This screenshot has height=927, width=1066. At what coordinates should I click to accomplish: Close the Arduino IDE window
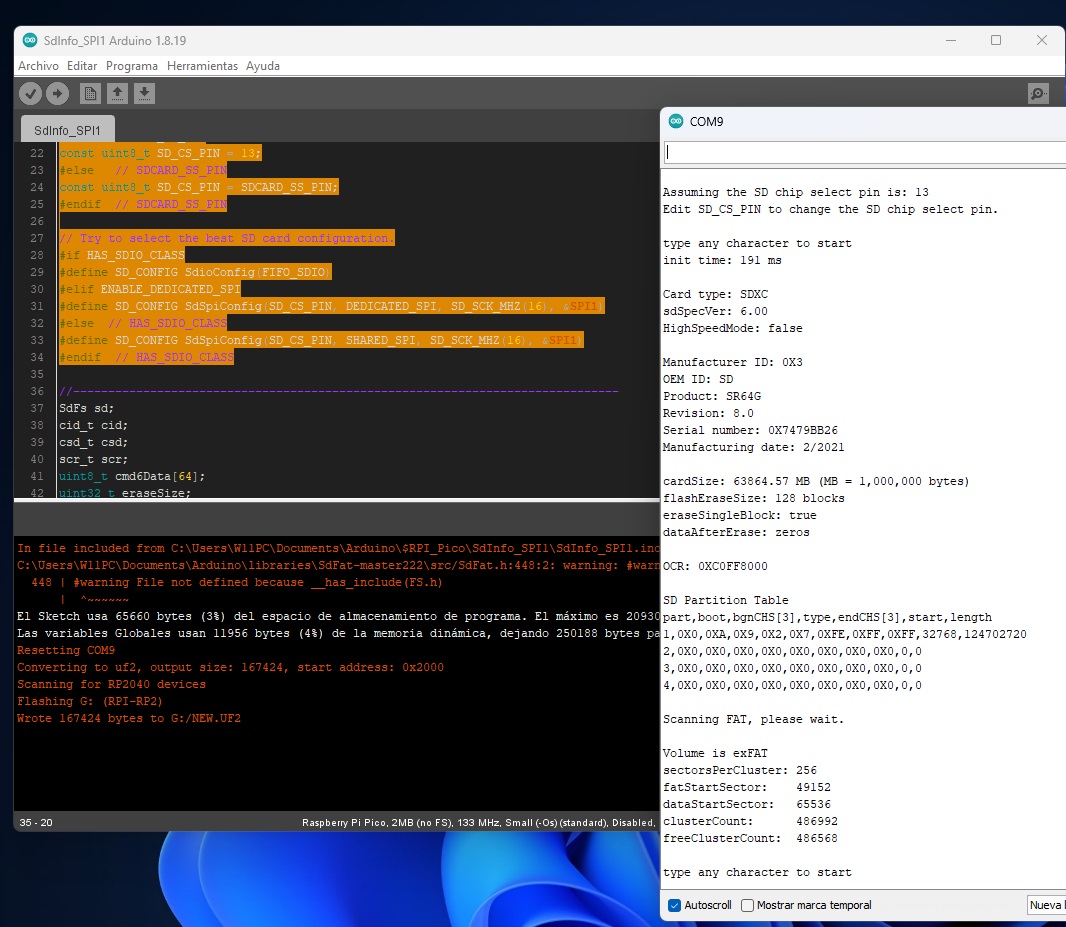pyautogui.click(x=1042, y=40)
